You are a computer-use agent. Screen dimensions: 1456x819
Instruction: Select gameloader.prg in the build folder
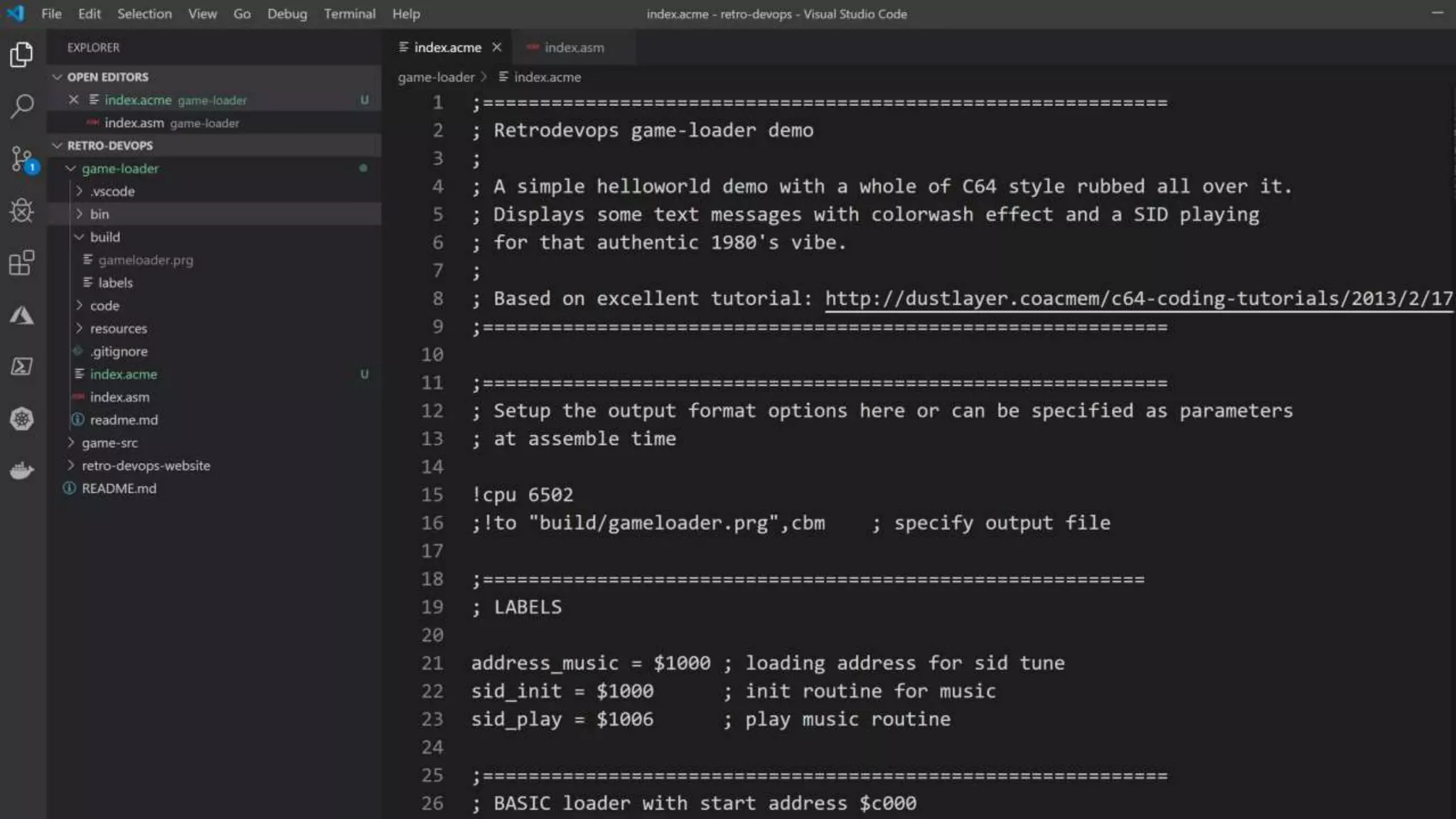pos(145,260)
